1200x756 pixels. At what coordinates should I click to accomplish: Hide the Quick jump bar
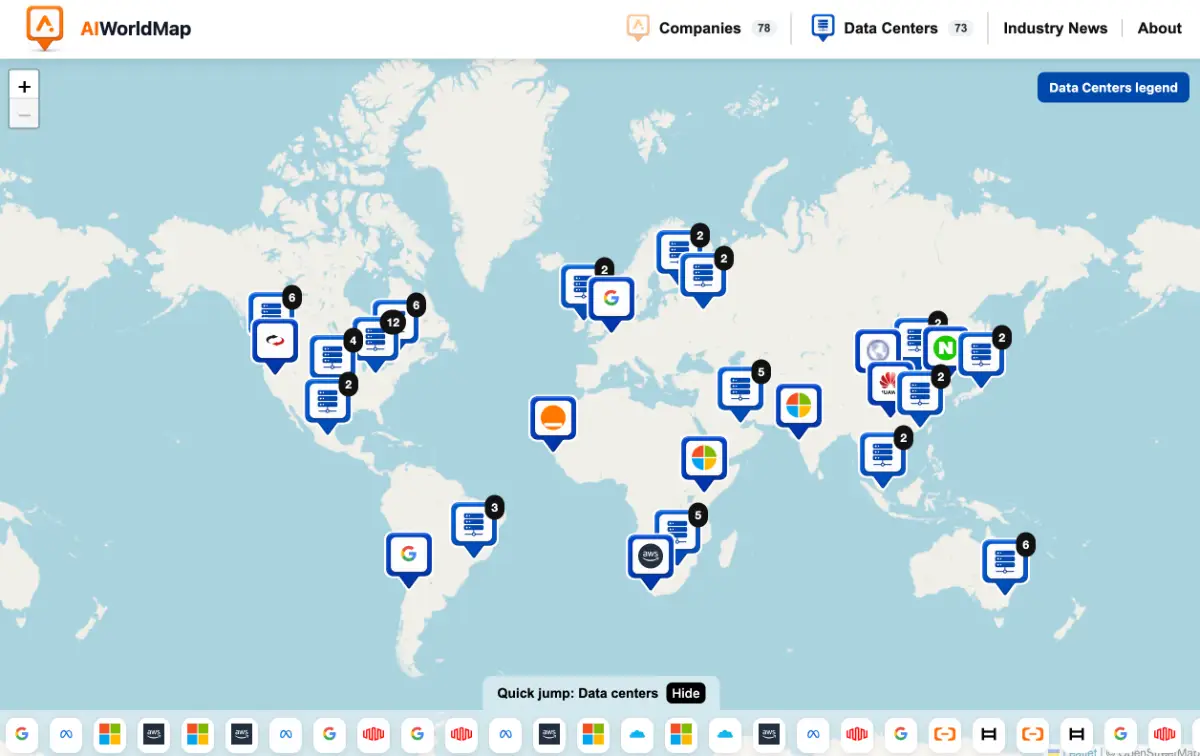click(686, 693)
